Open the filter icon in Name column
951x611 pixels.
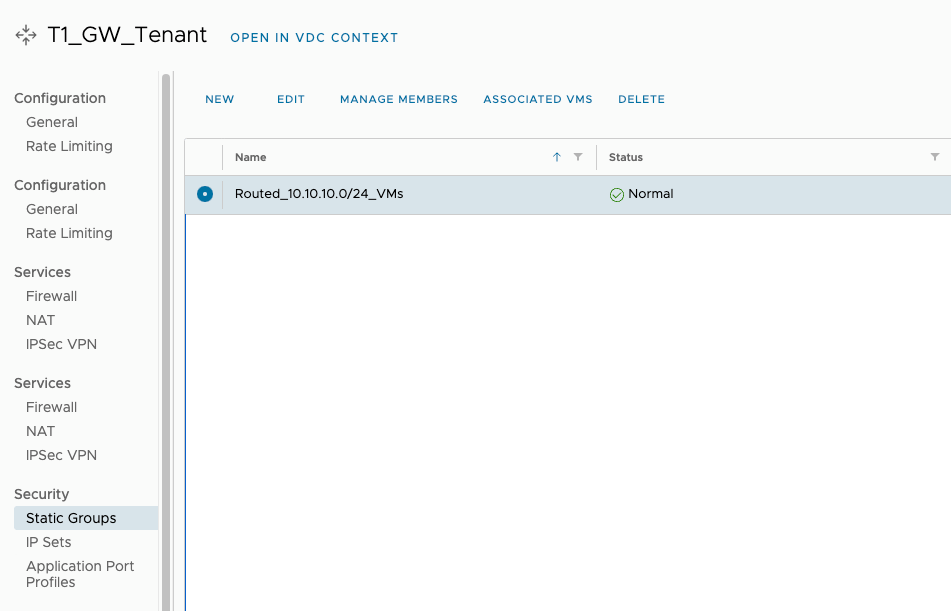578,157
